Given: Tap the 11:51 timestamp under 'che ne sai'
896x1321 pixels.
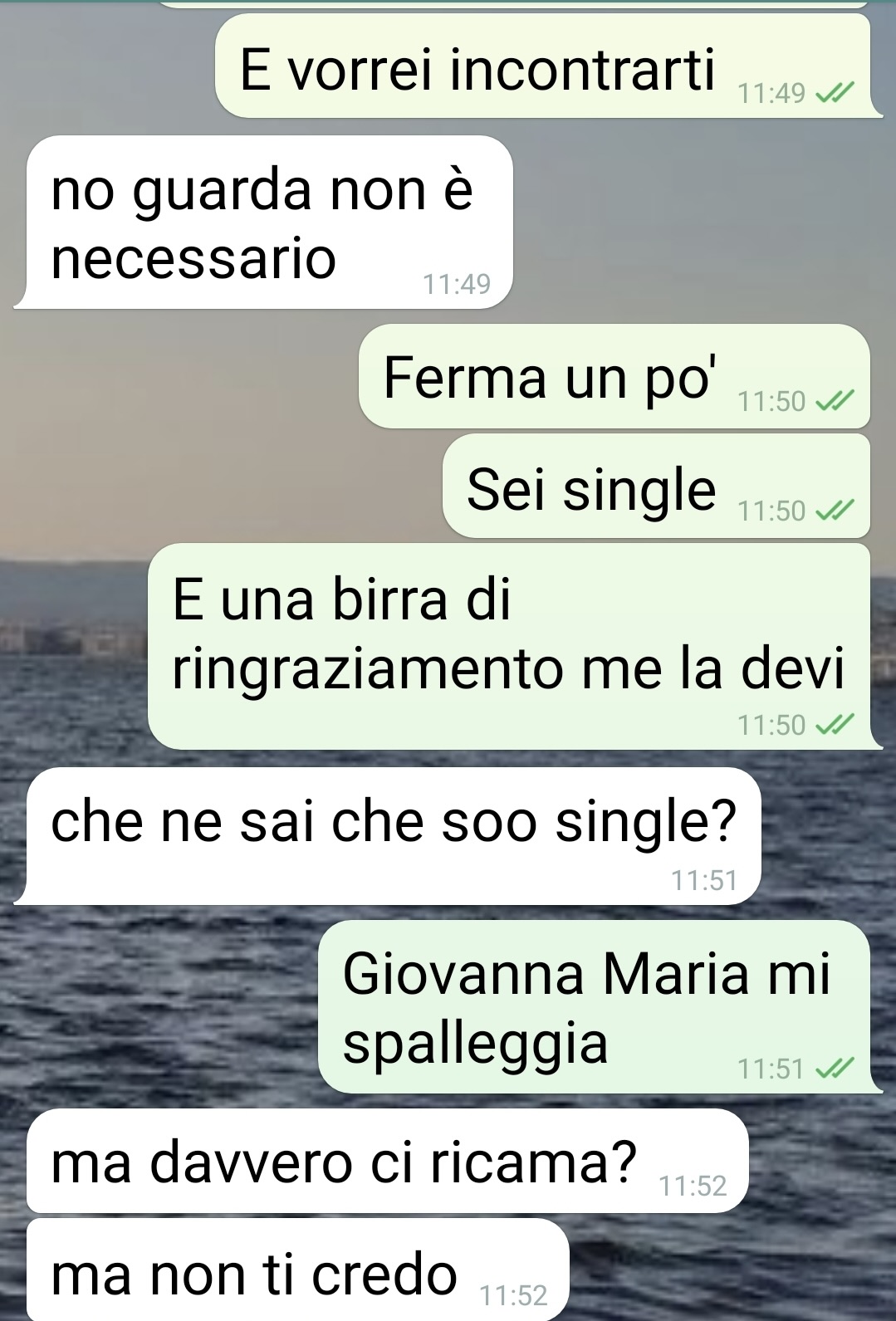Looking at the screenshot, I should (x=704, y=880).
